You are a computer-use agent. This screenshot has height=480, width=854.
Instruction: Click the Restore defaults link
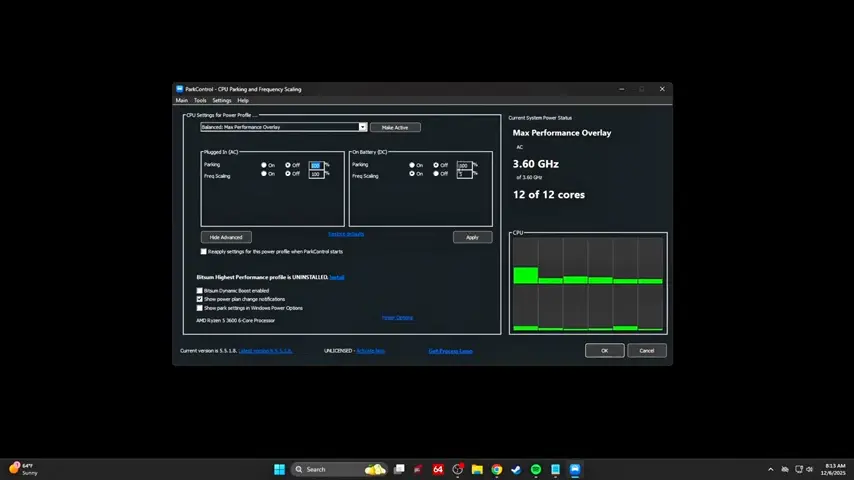coord(346,234)
